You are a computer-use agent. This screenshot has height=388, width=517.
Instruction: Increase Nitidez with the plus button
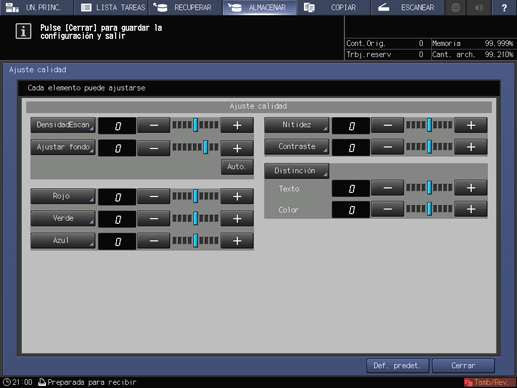471,126
